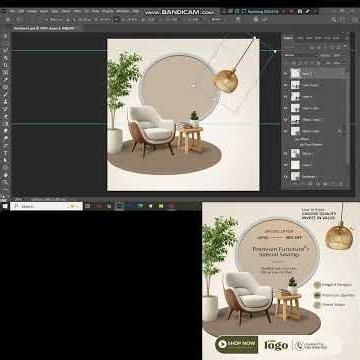Open the File menu
The width and height of the screenshot is (360, 360).
pos(12,11)
